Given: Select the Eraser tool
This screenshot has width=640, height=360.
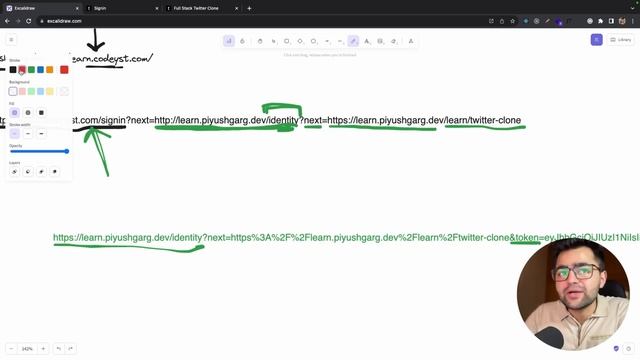Looking at the screenshot, I should [x=393, y=41].
